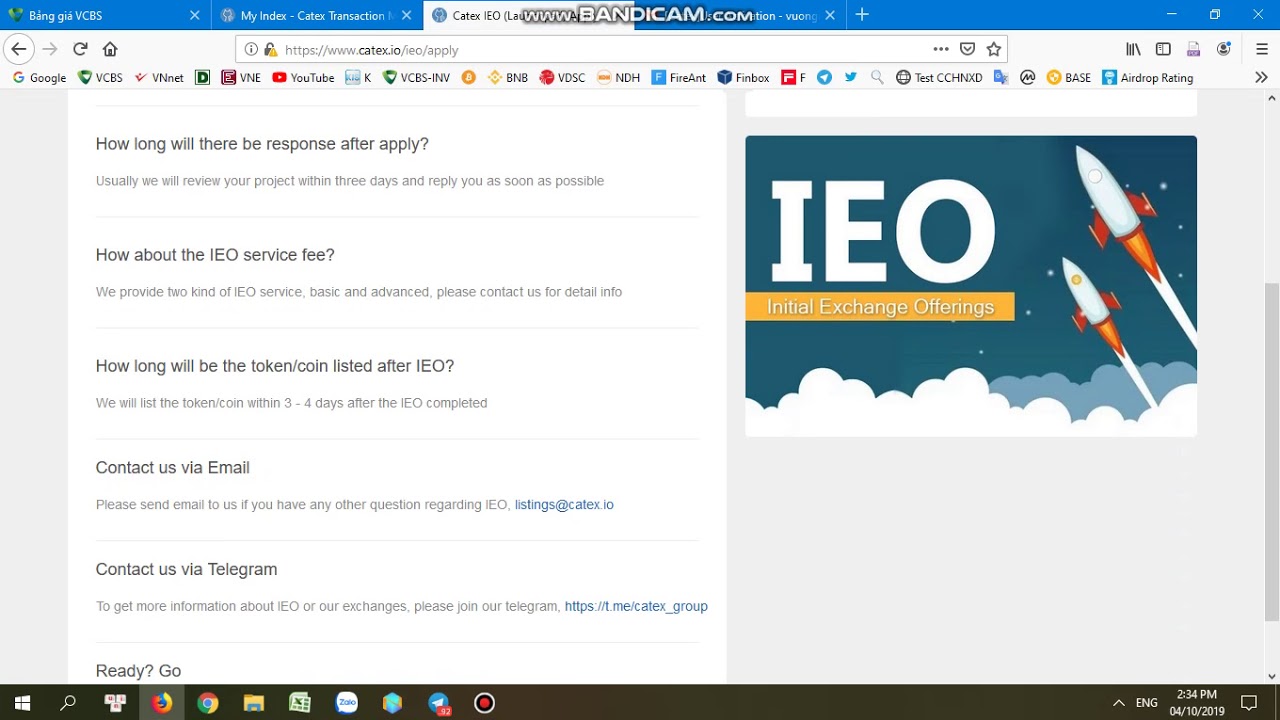Click the ENG language indicator

click(x=1147, y=703)
